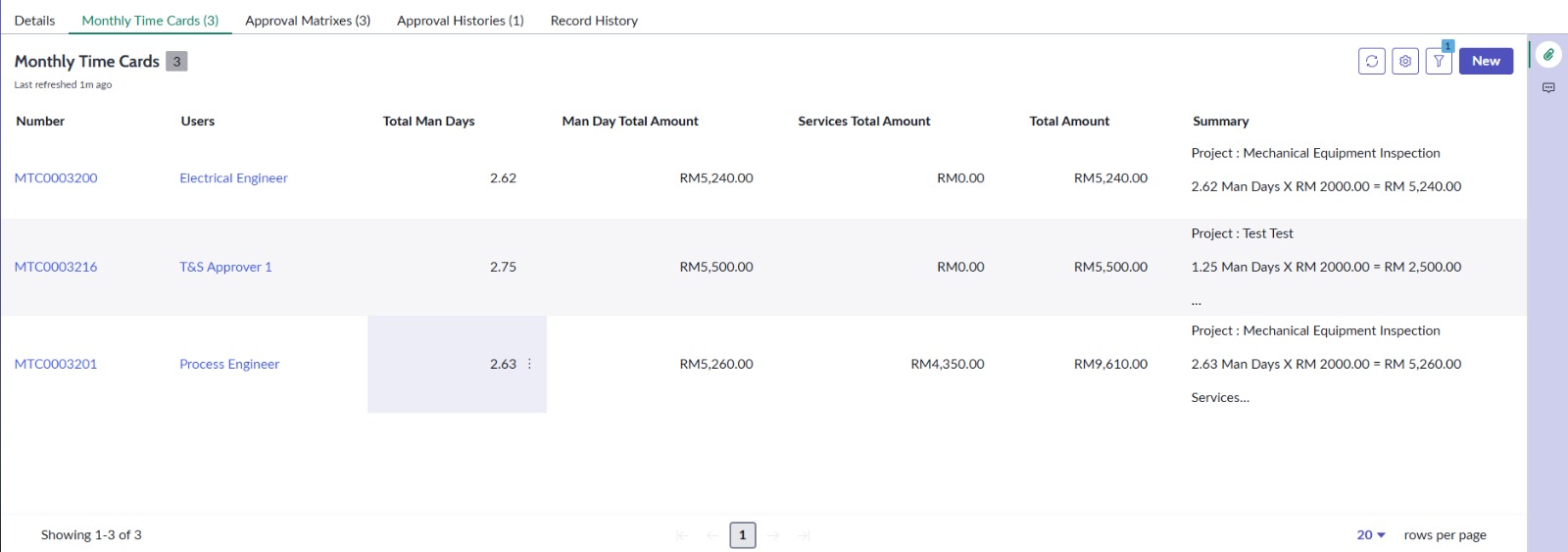Click the three-dot menu beside 2.63

point(530,364)
